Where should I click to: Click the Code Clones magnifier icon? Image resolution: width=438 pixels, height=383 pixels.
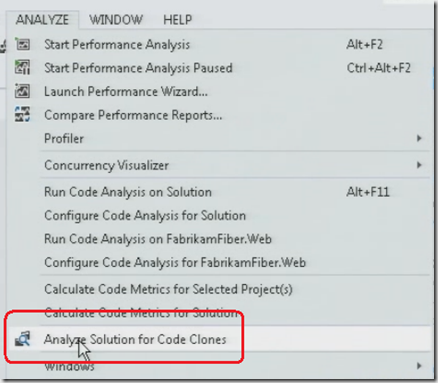[23, 339]
